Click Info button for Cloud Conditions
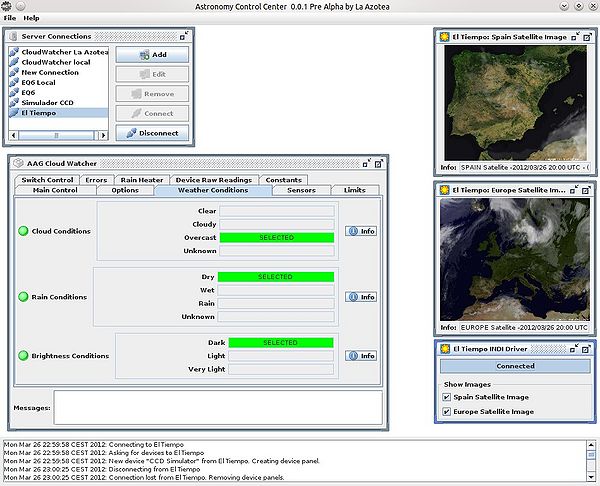Image resolution: width=600 pixels, height=486 pixels. pos(361,231)
